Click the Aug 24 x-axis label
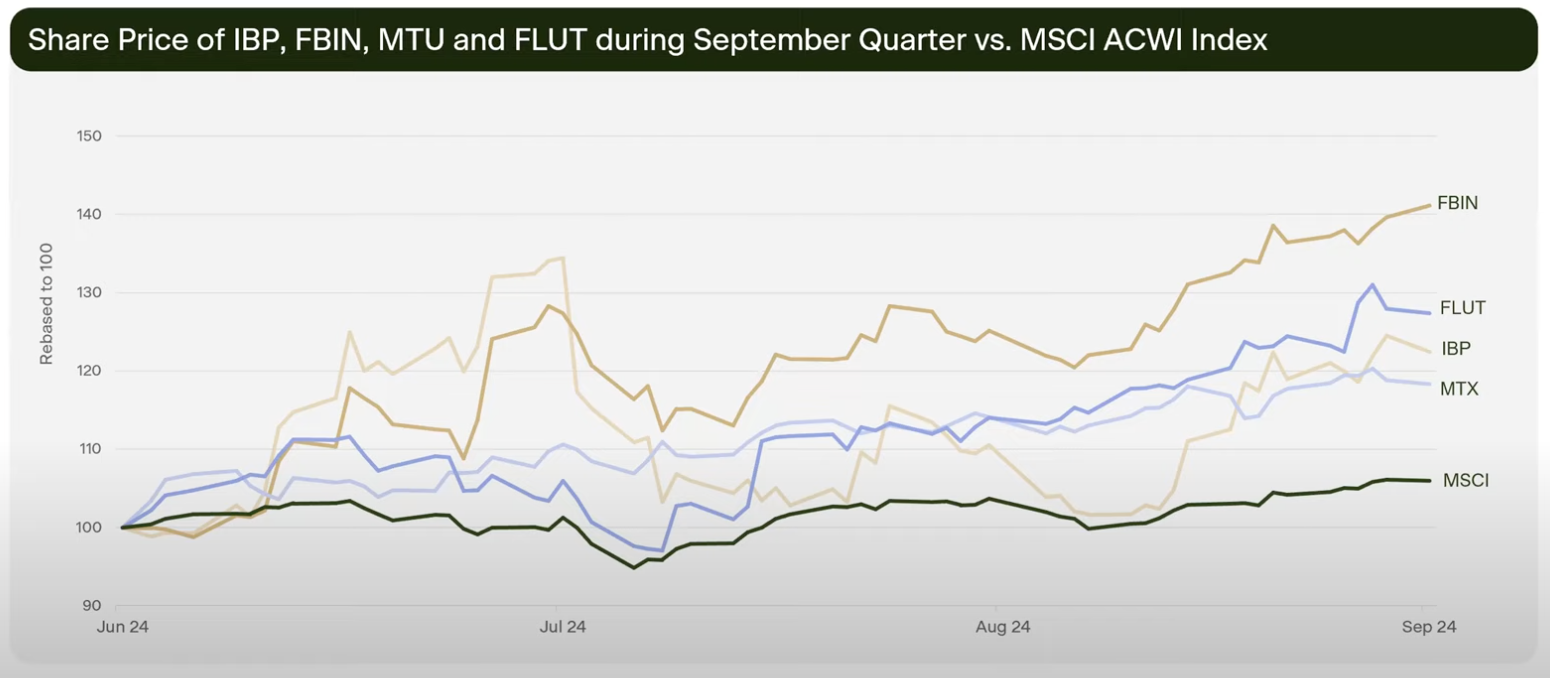1550x678 pixels. tap(1003, 627)
